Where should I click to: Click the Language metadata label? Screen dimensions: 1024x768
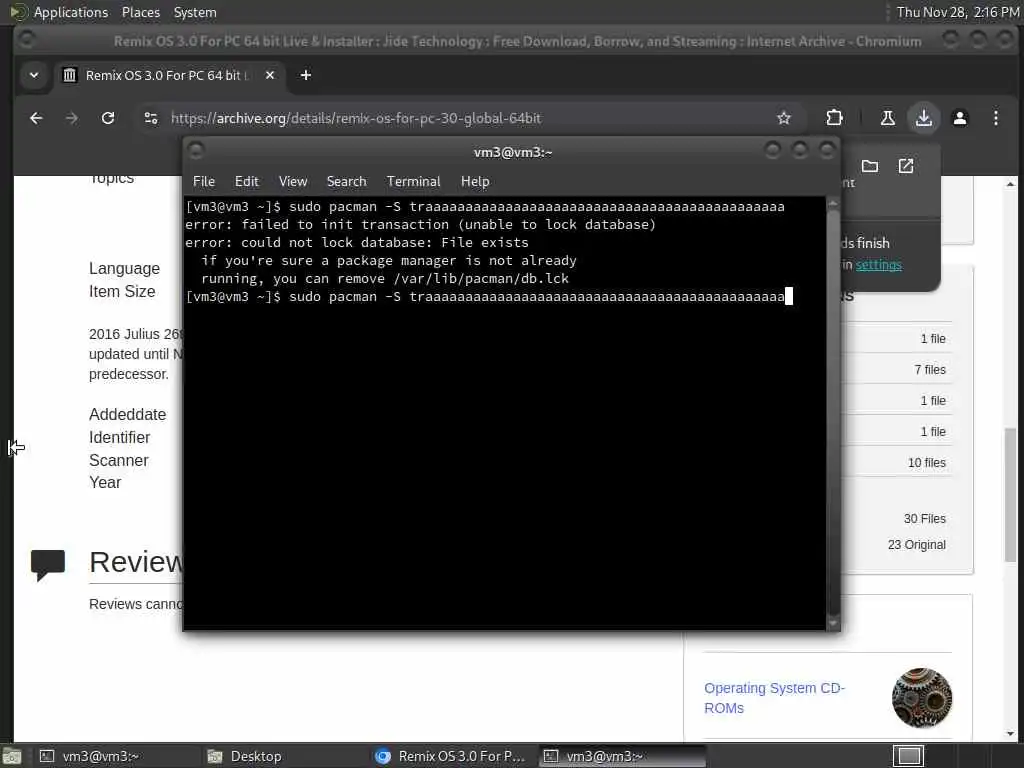click(124, 268)
